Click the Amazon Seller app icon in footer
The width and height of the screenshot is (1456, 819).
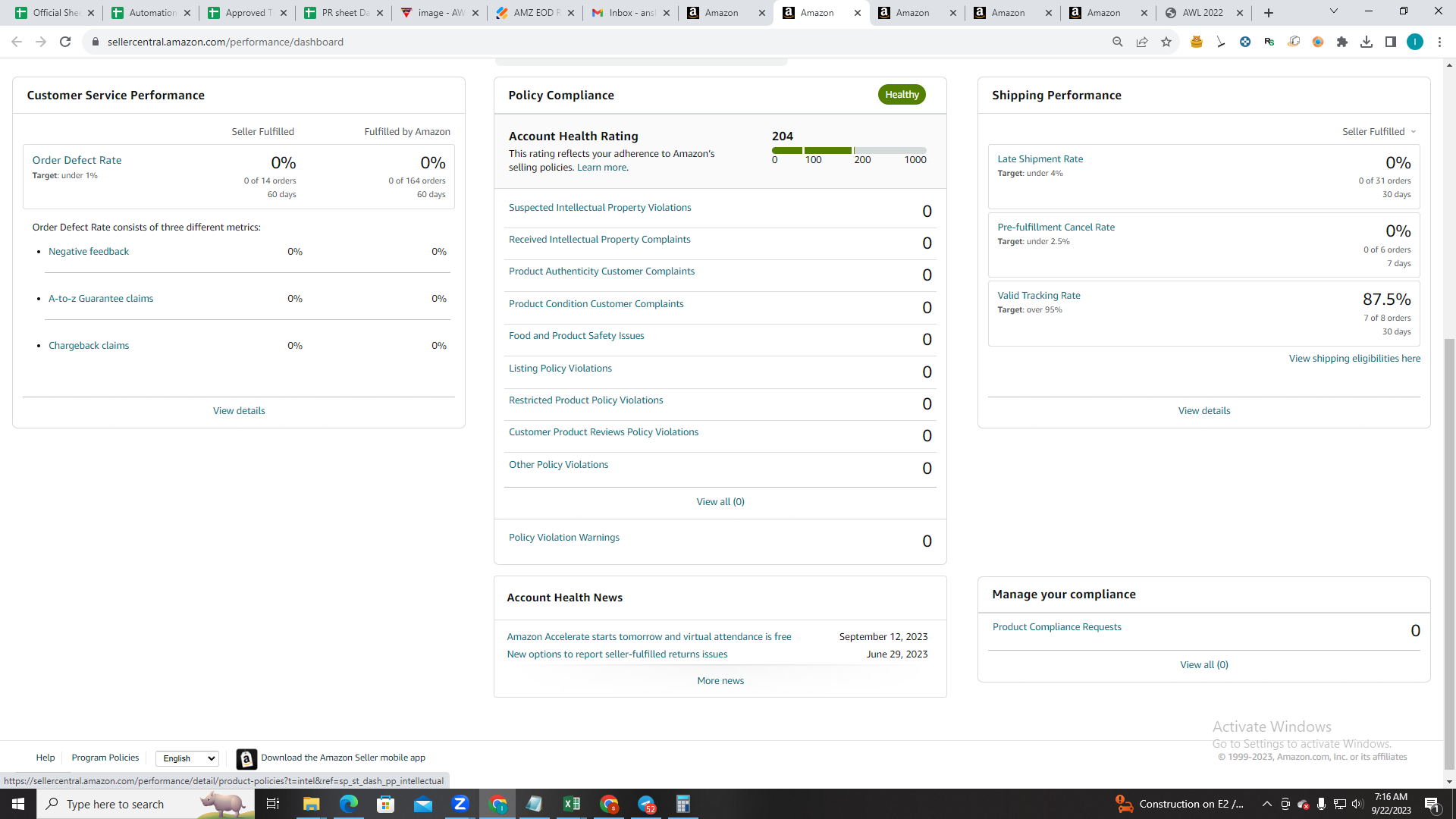click(246, 758)
